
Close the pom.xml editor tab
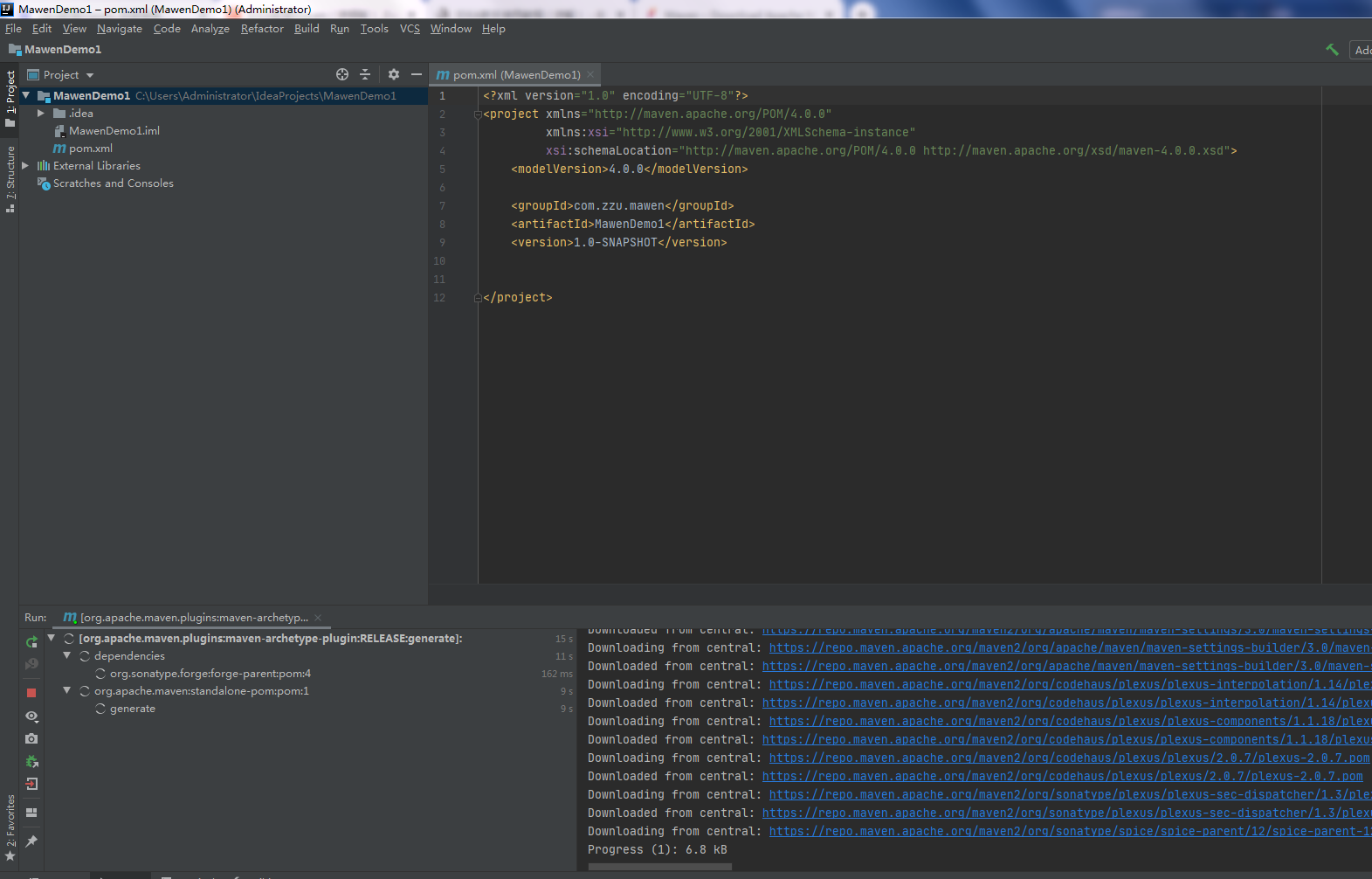(590, 74)
